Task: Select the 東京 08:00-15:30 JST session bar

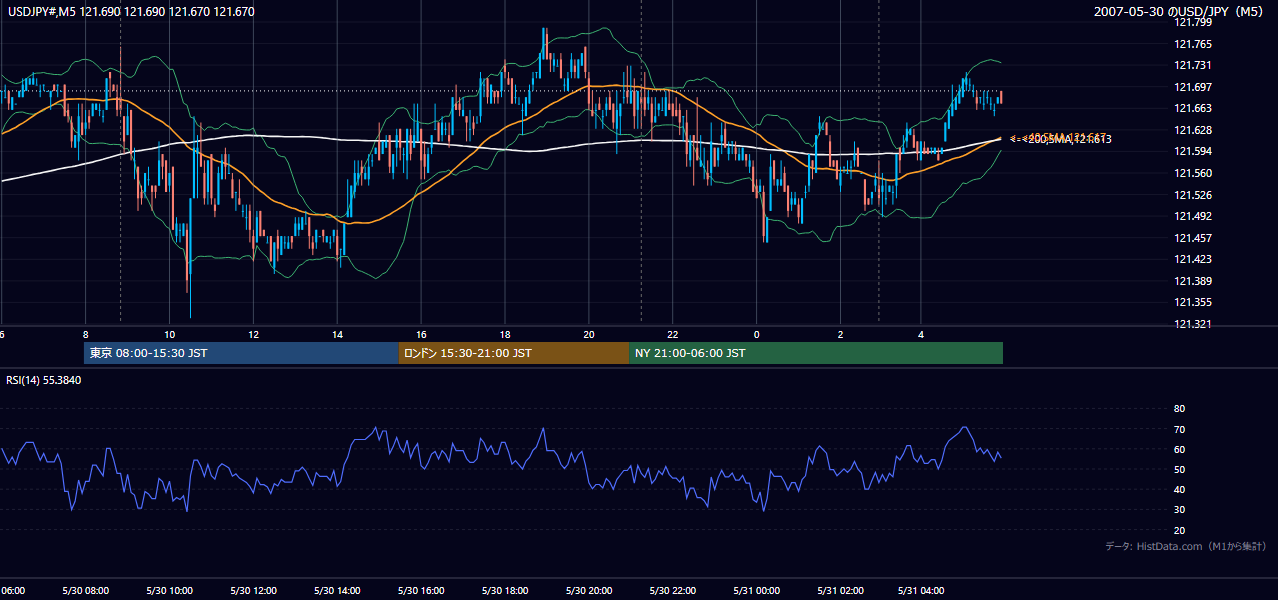Action: pos(241,353)
